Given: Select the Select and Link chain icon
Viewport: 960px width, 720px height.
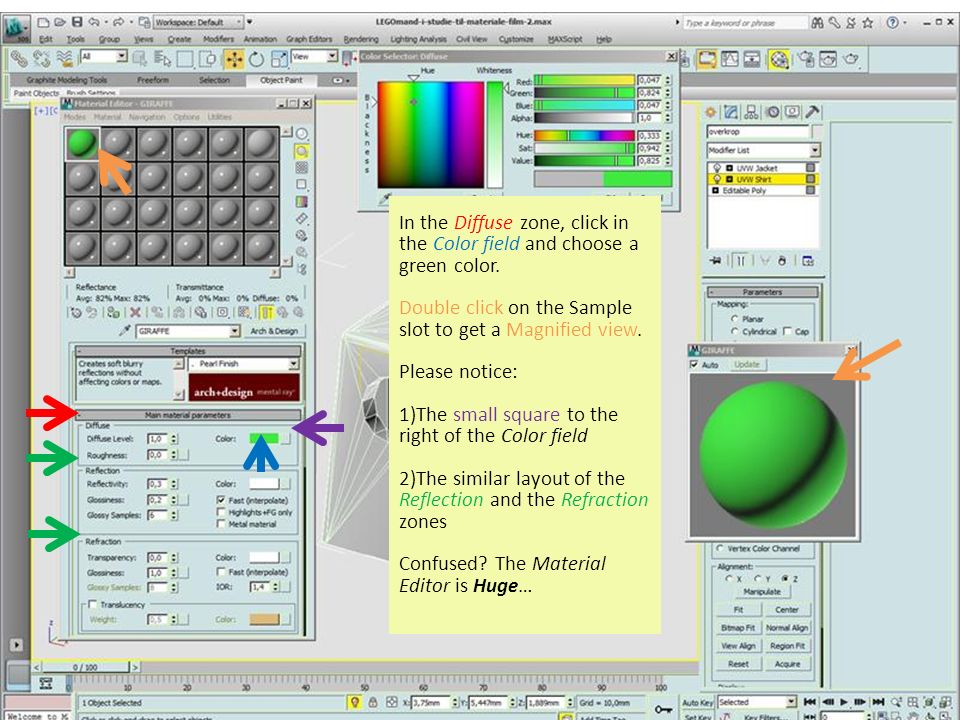Looking at the screenshot, I should tap(19, 59).
